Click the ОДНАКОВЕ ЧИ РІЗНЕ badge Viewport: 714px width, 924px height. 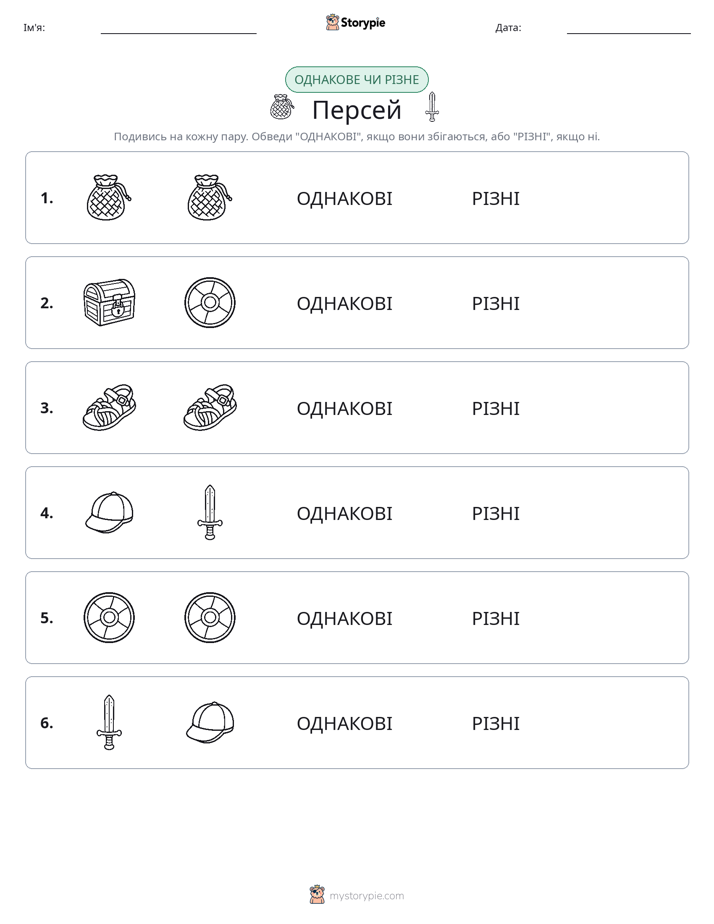[356, 80]
